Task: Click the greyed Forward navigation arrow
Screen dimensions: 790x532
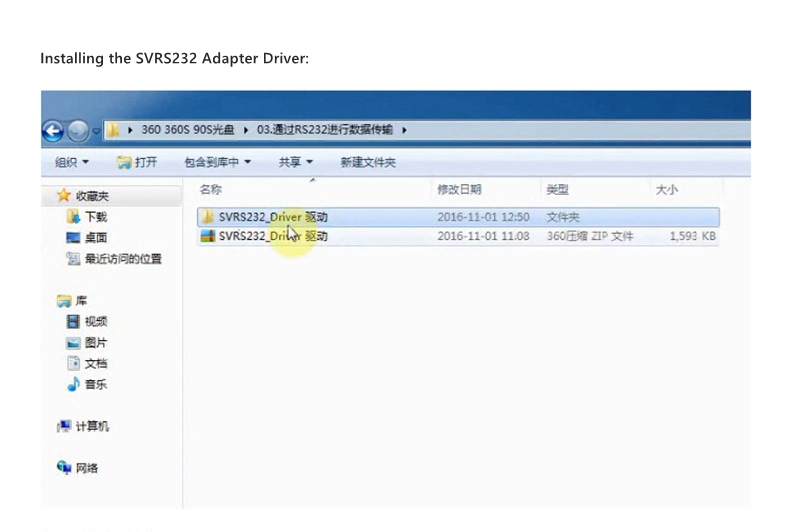Action: (x=78, y=131)
